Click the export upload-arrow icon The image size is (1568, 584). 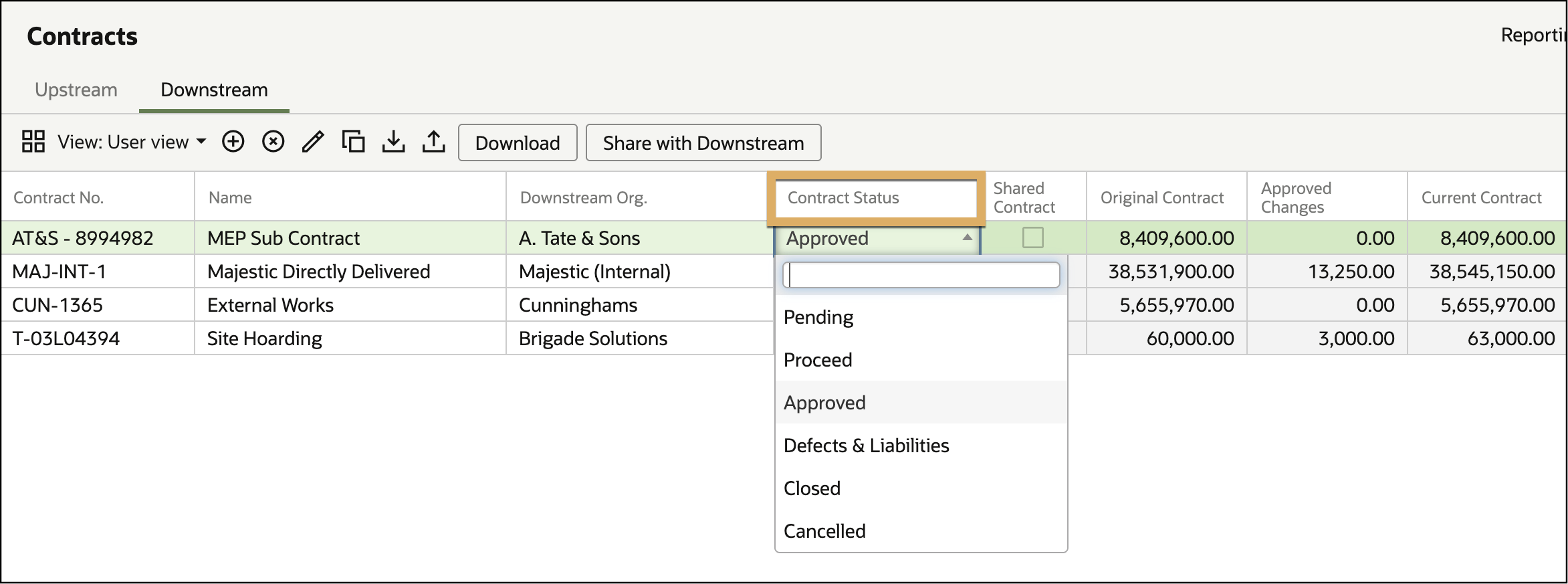433,142
